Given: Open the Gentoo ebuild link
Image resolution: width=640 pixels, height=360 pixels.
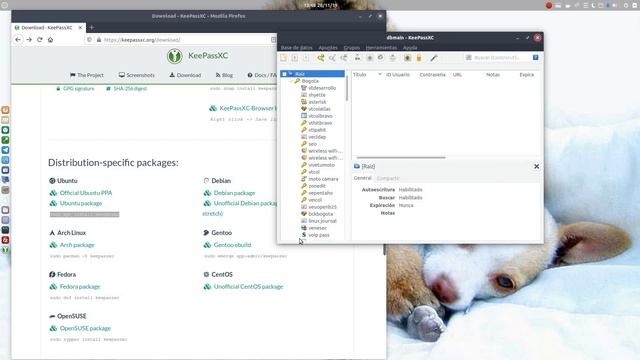Looking at the screenshot, I should 232,245.
